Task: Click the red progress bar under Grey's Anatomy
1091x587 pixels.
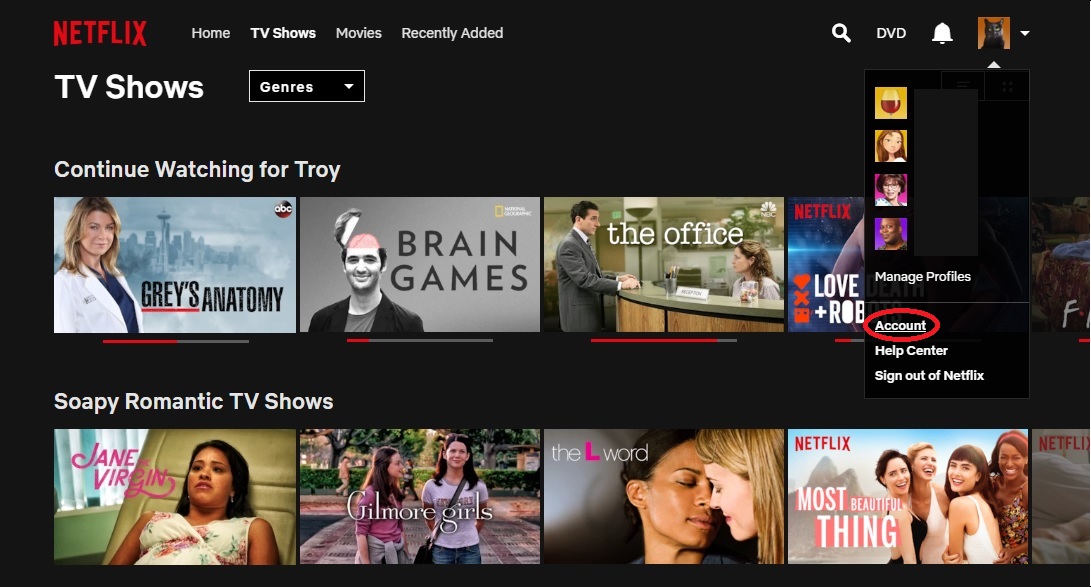Action: (x=140, y=339)
